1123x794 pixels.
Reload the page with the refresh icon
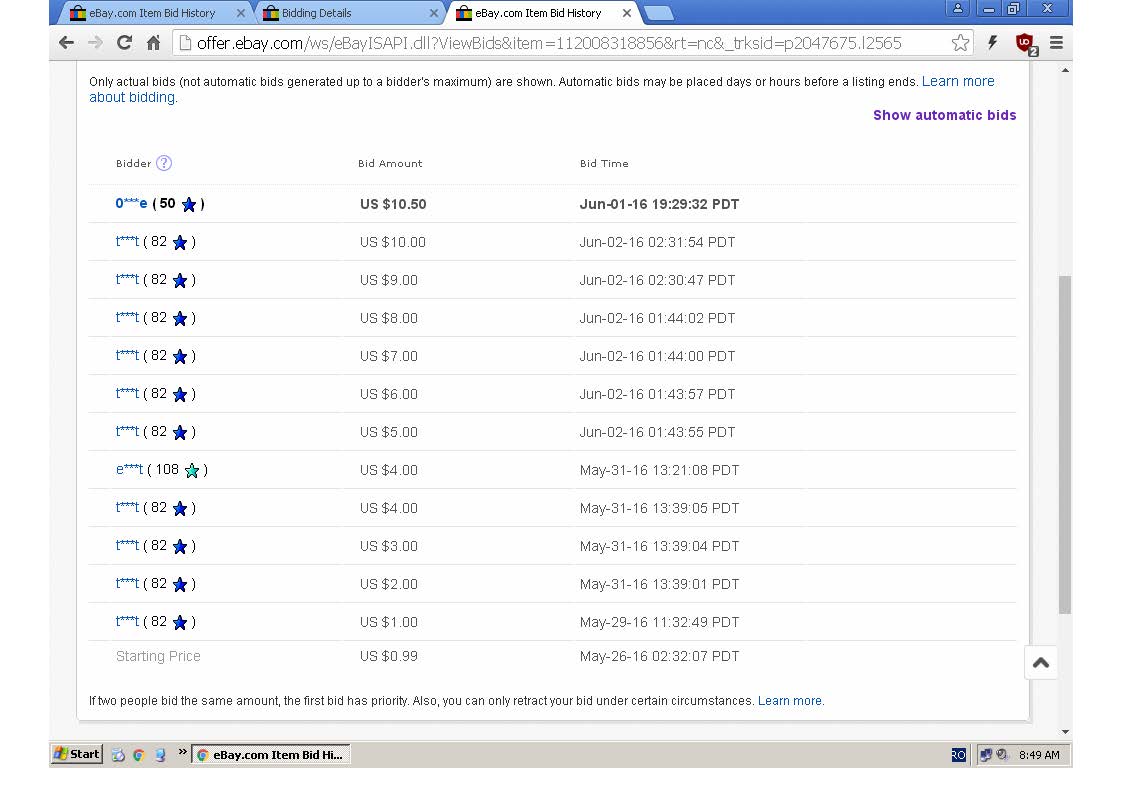coord(124,43)
